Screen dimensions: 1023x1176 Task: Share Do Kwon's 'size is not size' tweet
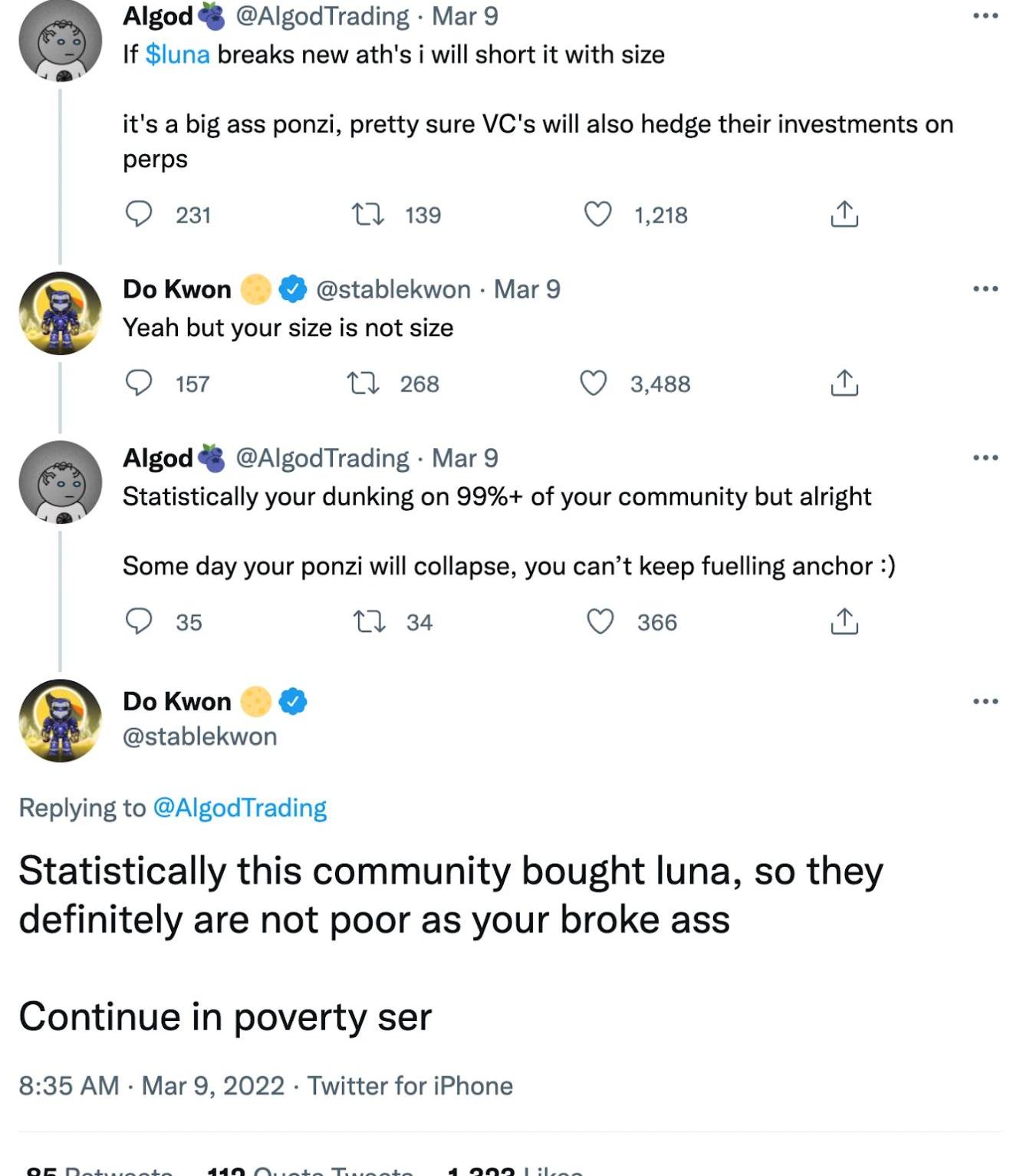pyautogui.click(x=844, y=383)
